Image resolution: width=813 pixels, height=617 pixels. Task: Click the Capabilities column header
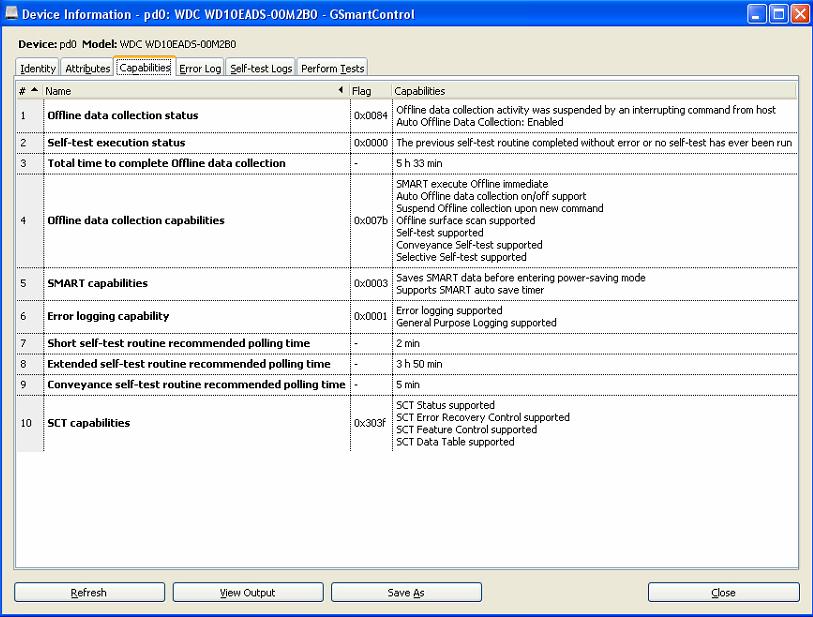click(594, 91)
